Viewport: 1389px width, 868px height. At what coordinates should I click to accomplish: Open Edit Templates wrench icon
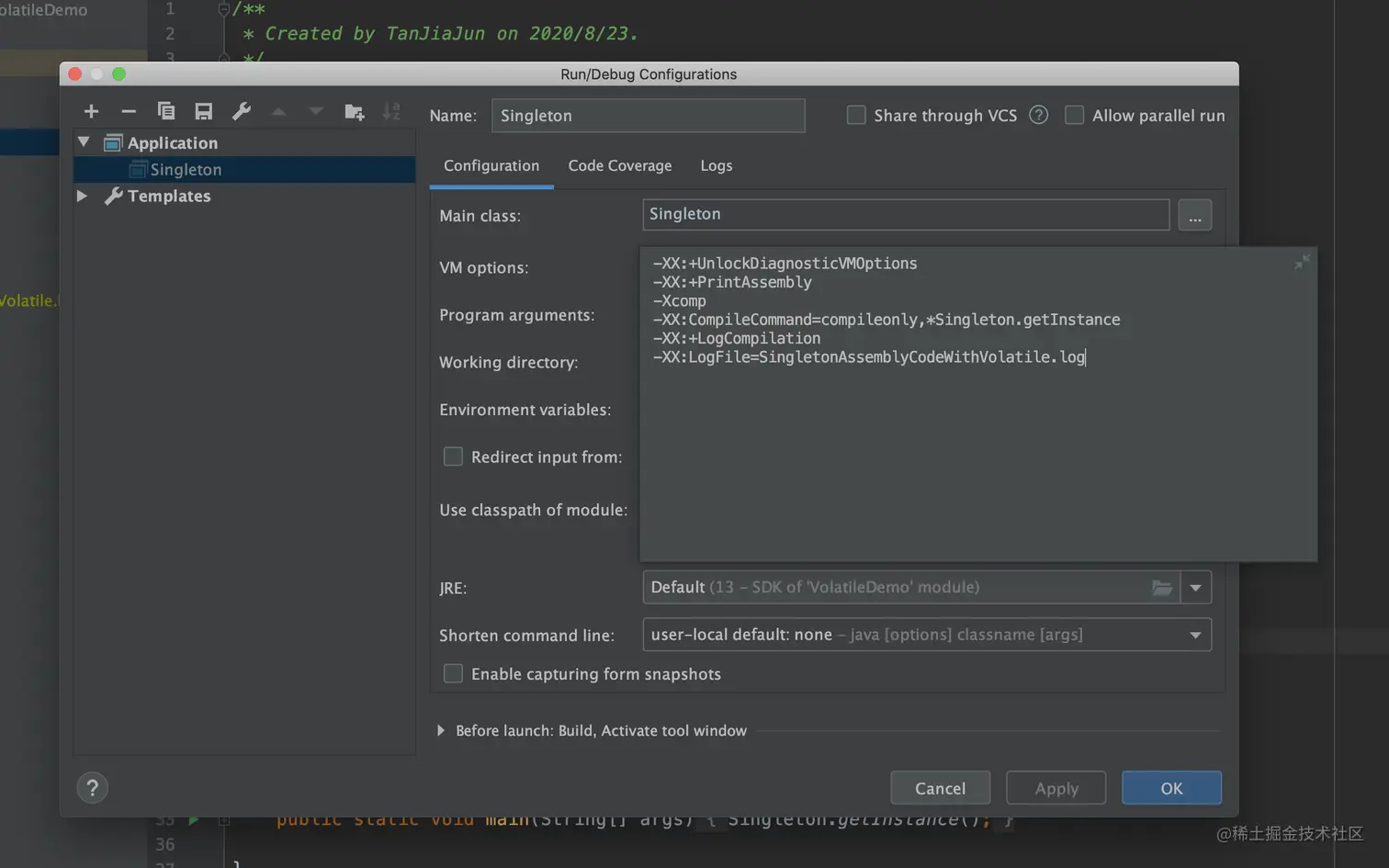coord(242,111)
